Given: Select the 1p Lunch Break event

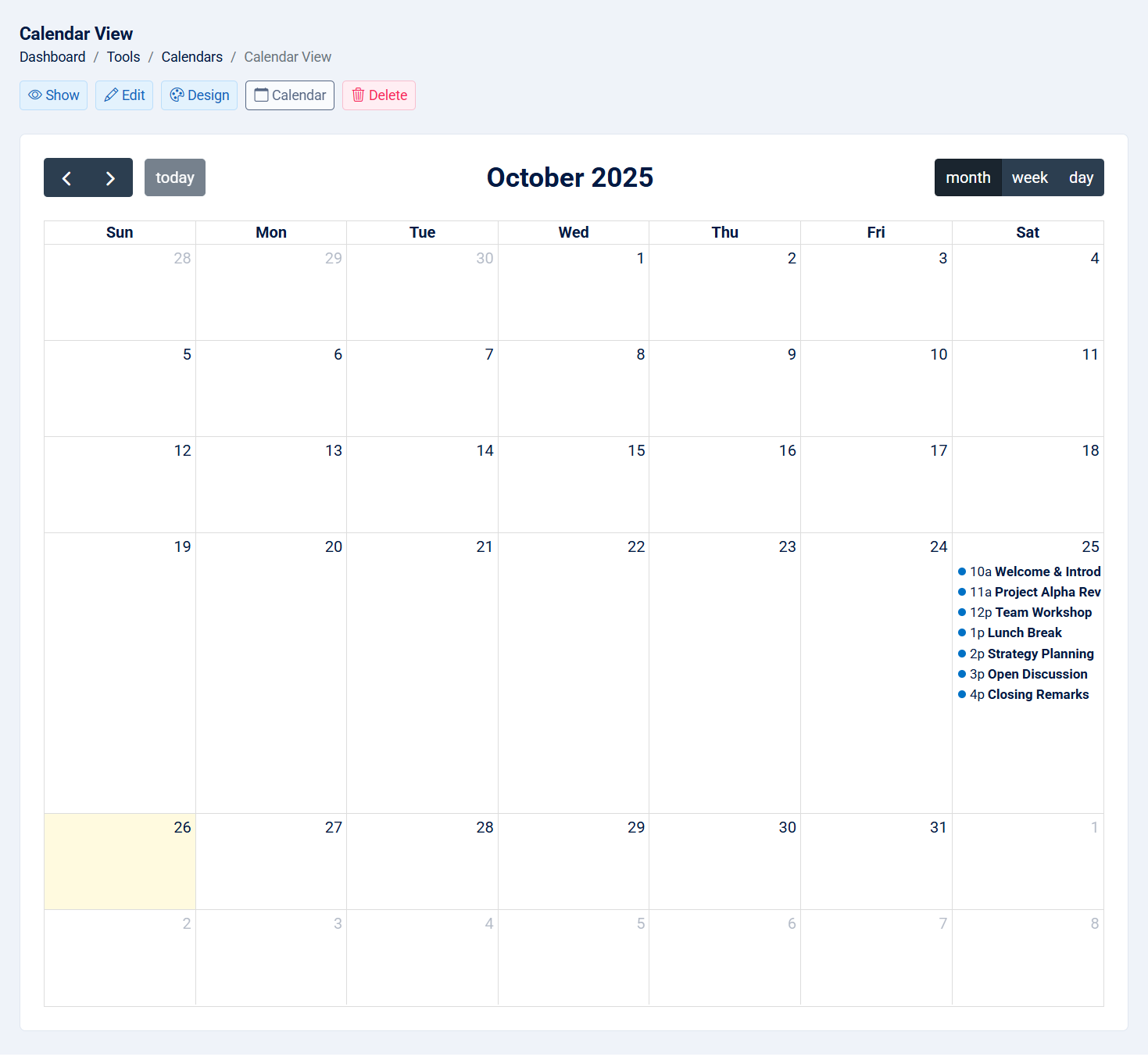Looking at the screenshot, I should coord(1016,633).
